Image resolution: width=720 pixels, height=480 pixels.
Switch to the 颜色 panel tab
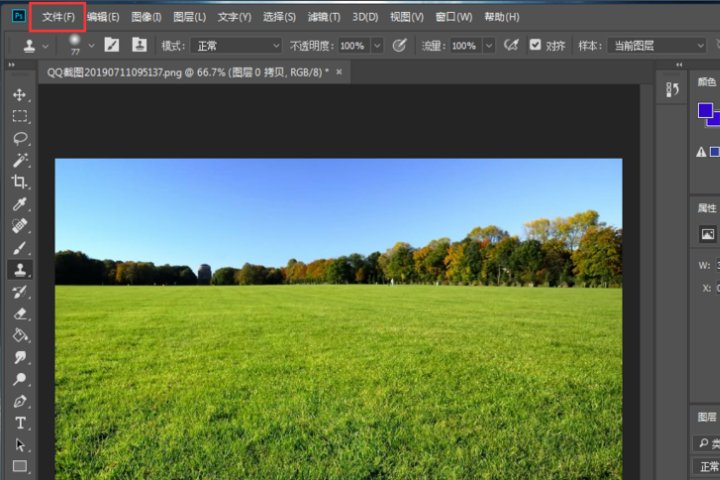click(707, 82)
